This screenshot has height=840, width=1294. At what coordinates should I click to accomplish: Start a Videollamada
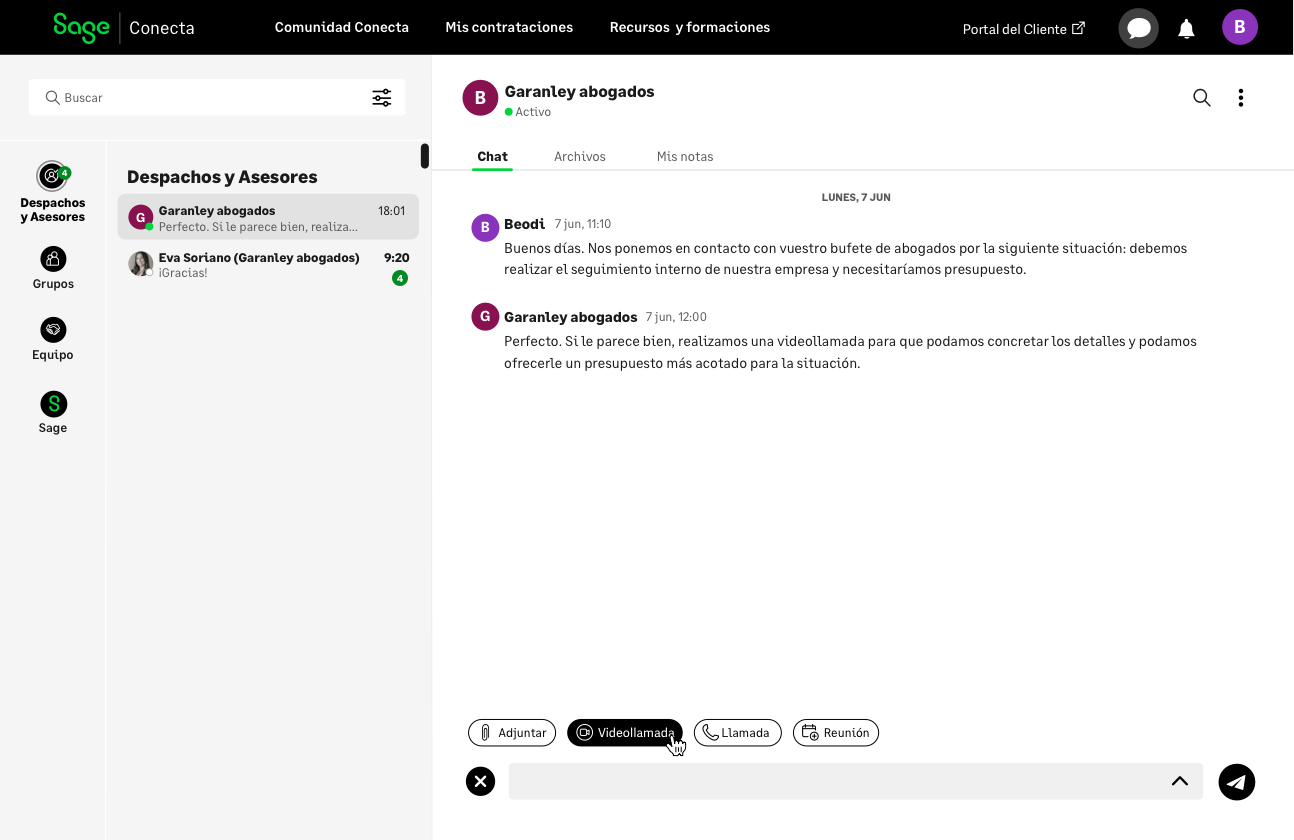pyautogui.click(x=625, y=733)
